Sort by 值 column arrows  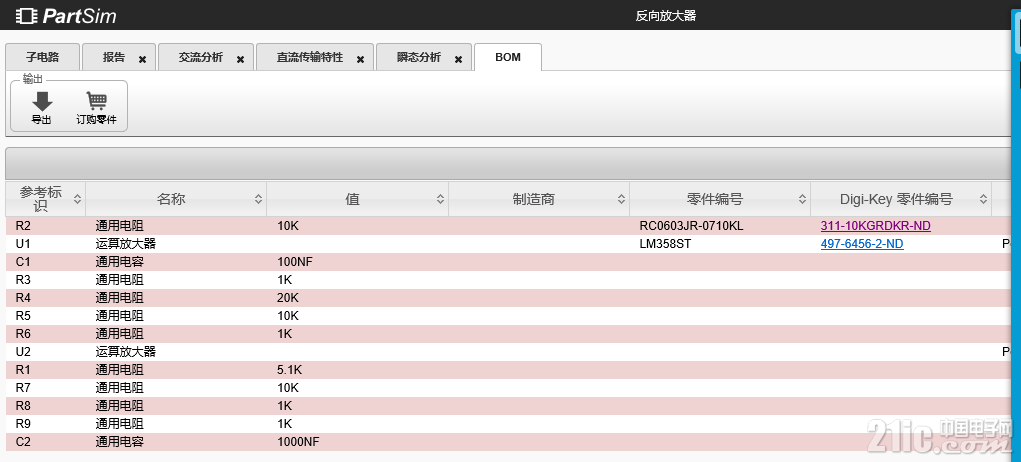(x=440, y=199)
